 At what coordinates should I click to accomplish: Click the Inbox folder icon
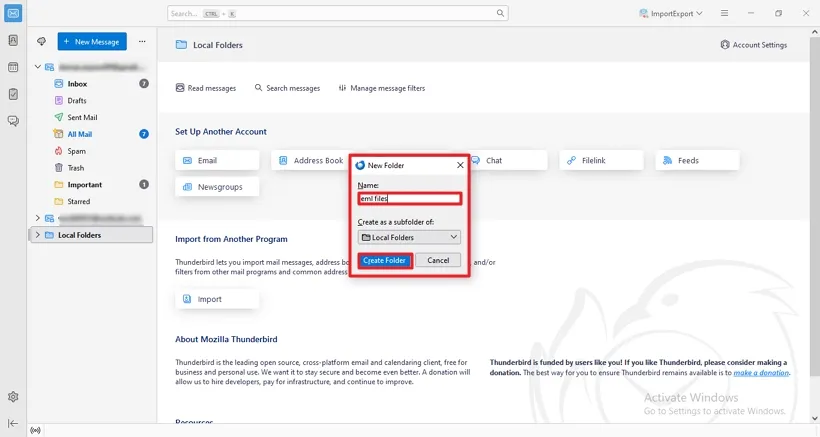tap(59, 84)
